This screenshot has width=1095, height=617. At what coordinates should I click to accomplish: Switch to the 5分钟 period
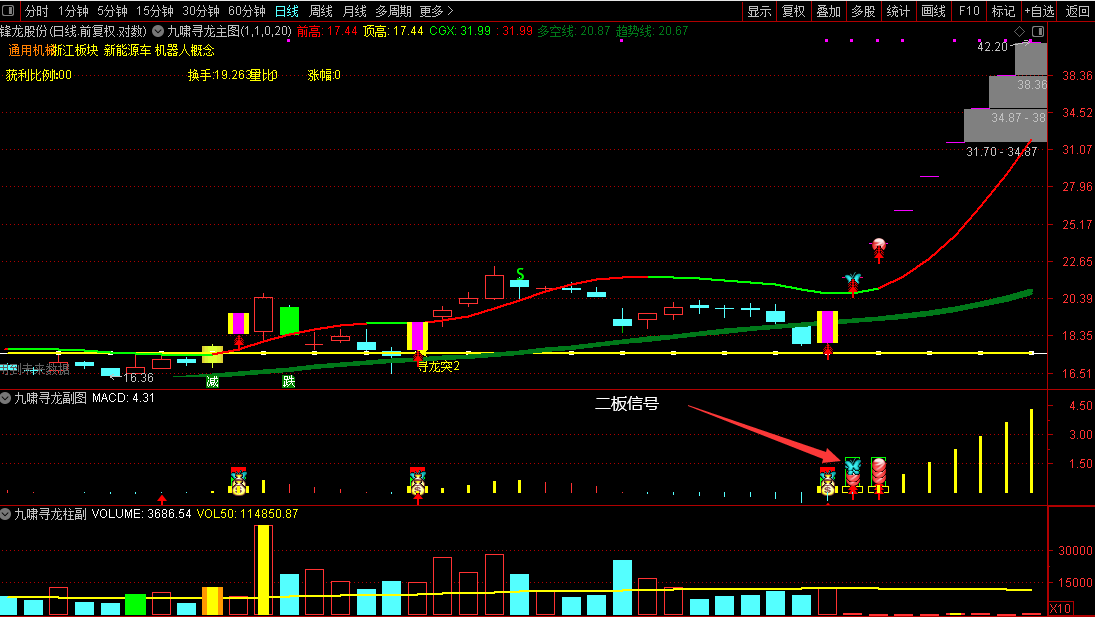click(112, 11)
